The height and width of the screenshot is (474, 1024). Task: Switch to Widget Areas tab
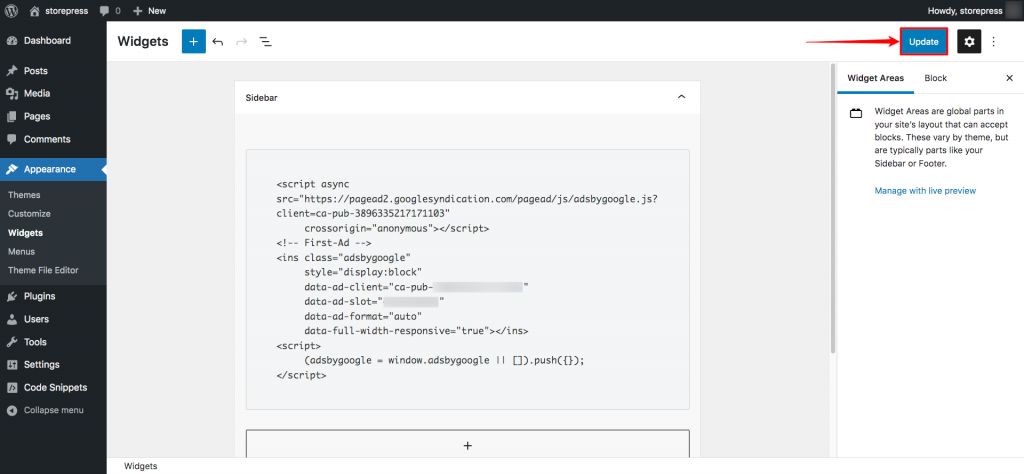[x=875, y=78]
